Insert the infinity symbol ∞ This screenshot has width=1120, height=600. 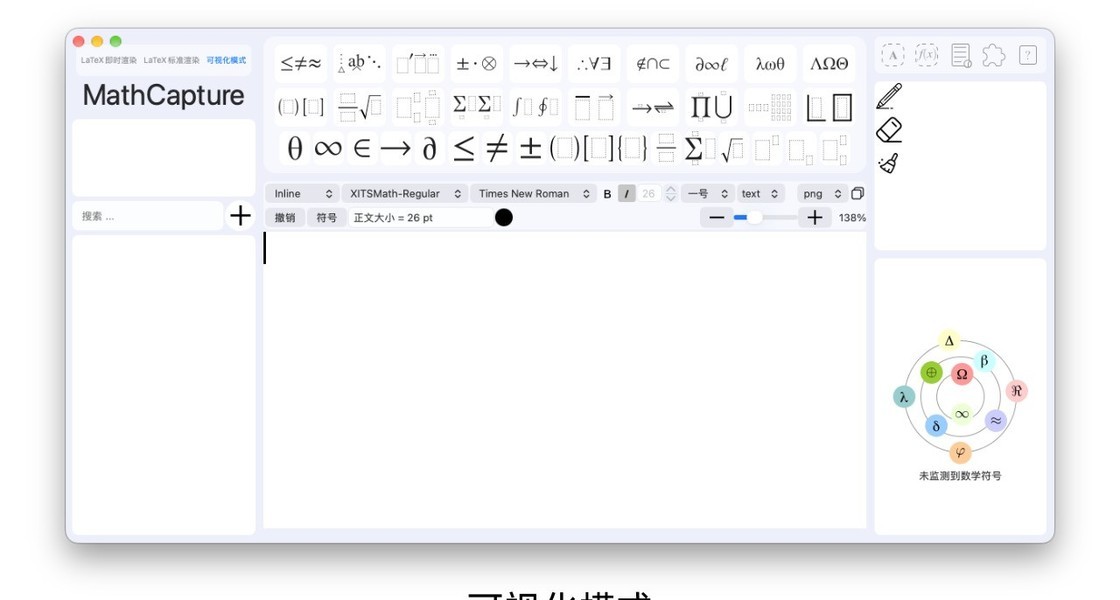(328, 149)
